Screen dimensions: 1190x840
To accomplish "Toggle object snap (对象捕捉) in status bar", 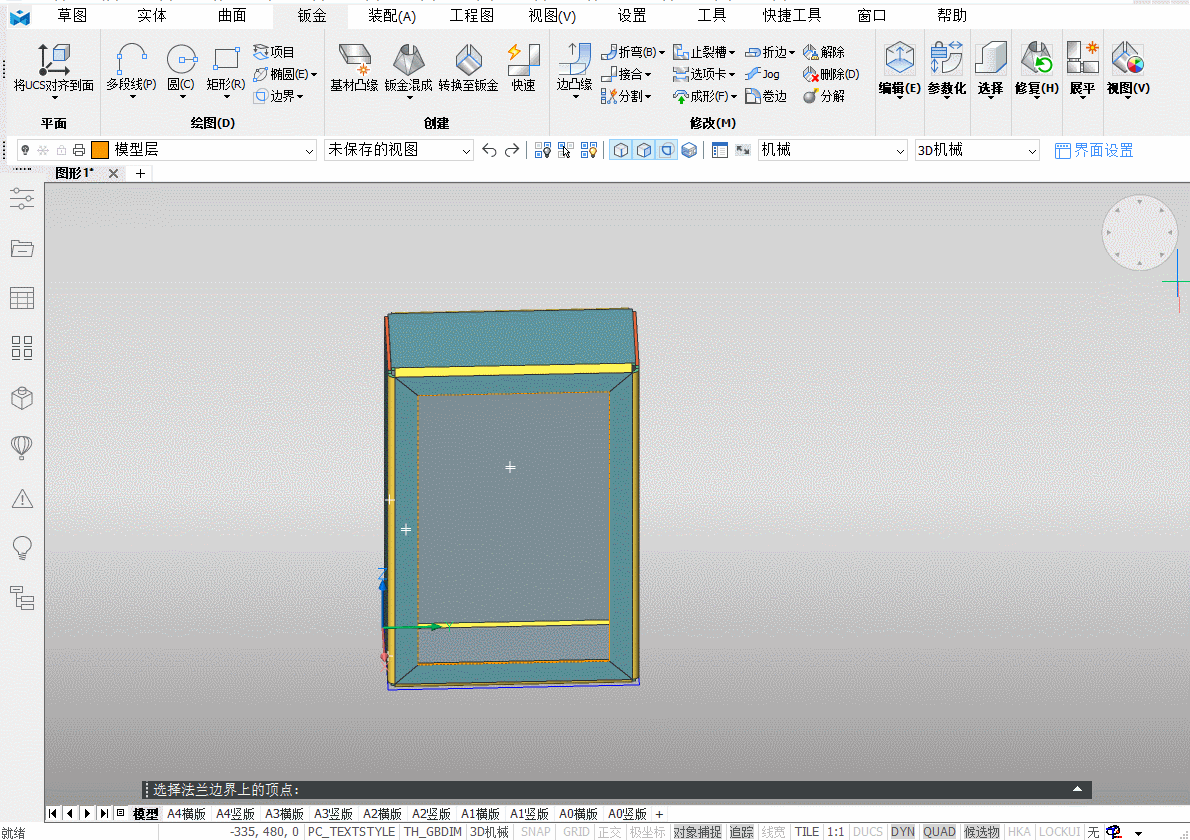I will [x=697, y=832].
